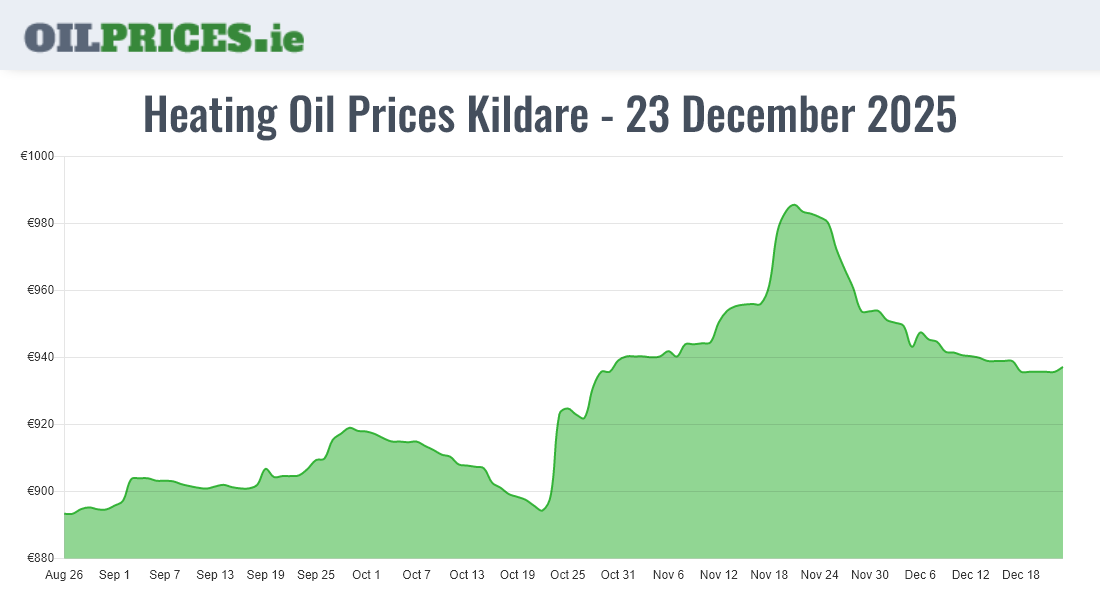Select the Oct 31 axis label
The width and height of the screenshot is (1100, 600).
(x=618, y=575)
